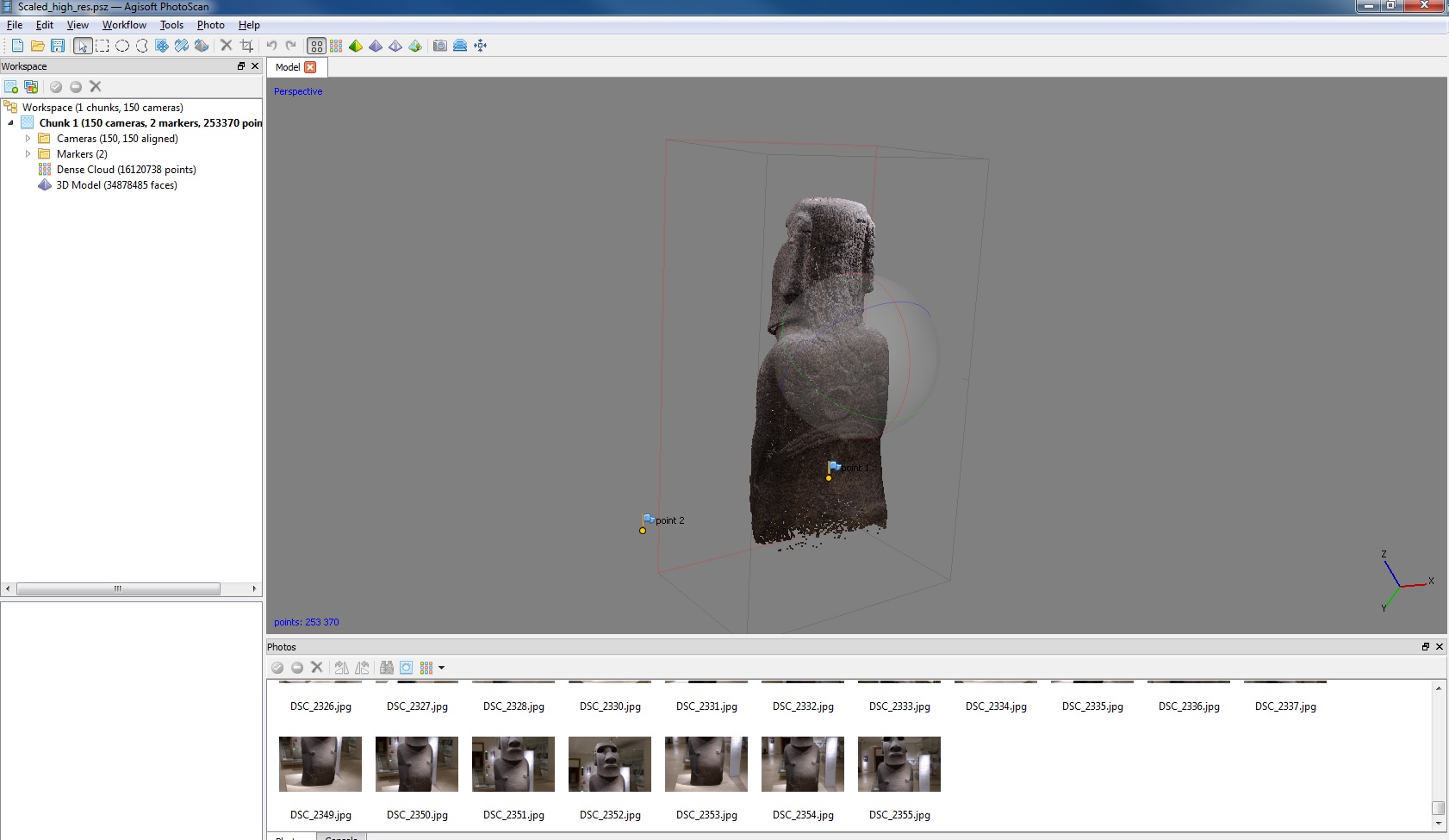The height and width of the screenshot is (840, 1449).
Task: Open the Workflow menu
Action: 124,25
